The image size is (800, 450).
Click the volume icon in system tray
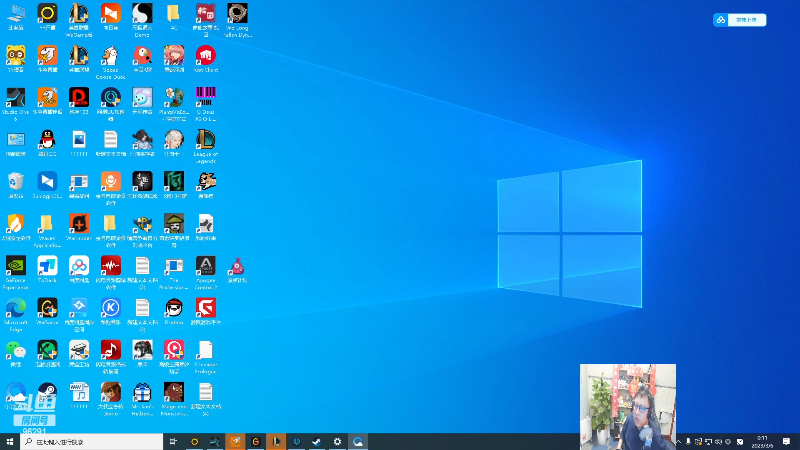click(718, 441)
